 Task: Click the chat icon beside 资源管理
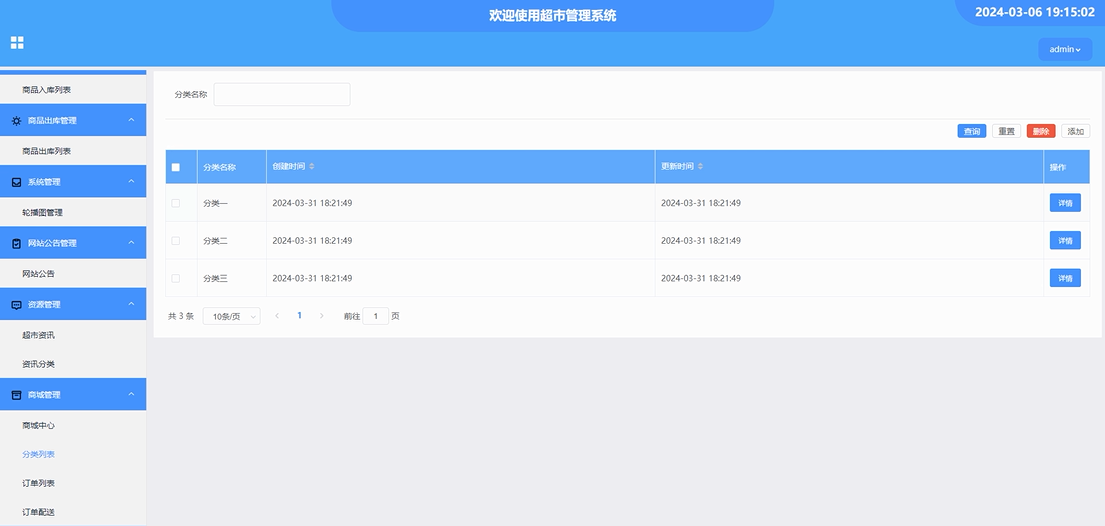[x=17, y=305]
